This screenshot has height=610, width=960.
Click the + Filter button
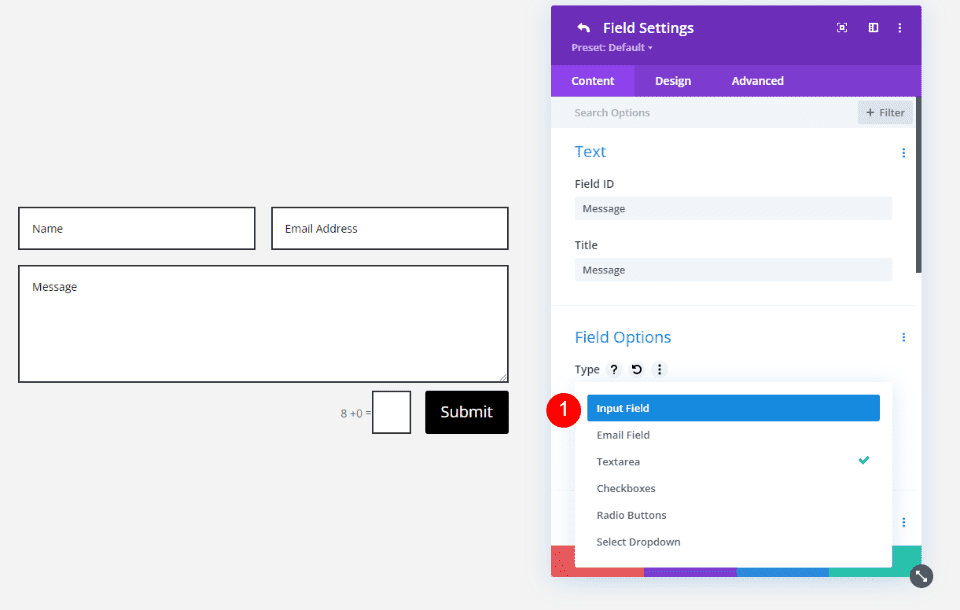pyautogui.click(x=885, y=112)
